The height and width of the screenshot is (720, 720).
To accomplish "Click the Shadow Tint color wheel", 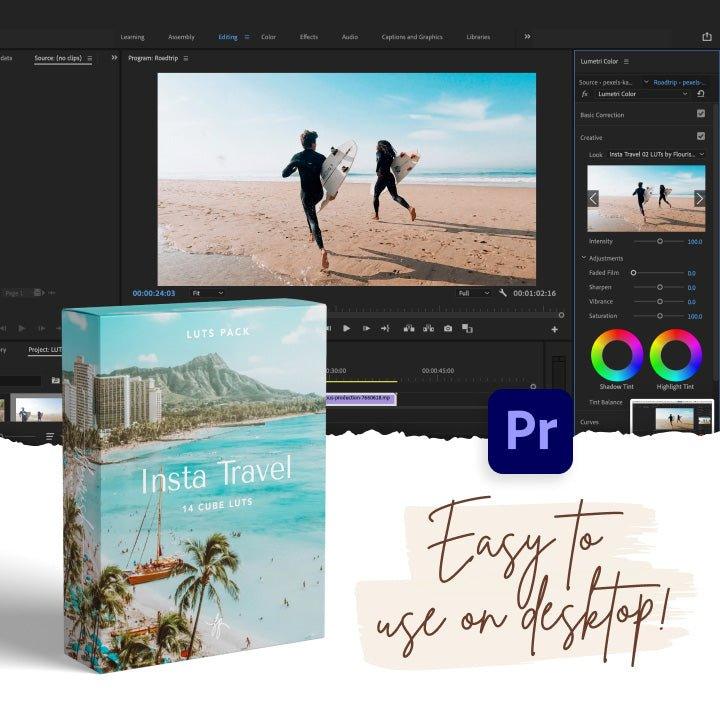I will (x=617, y=355).
